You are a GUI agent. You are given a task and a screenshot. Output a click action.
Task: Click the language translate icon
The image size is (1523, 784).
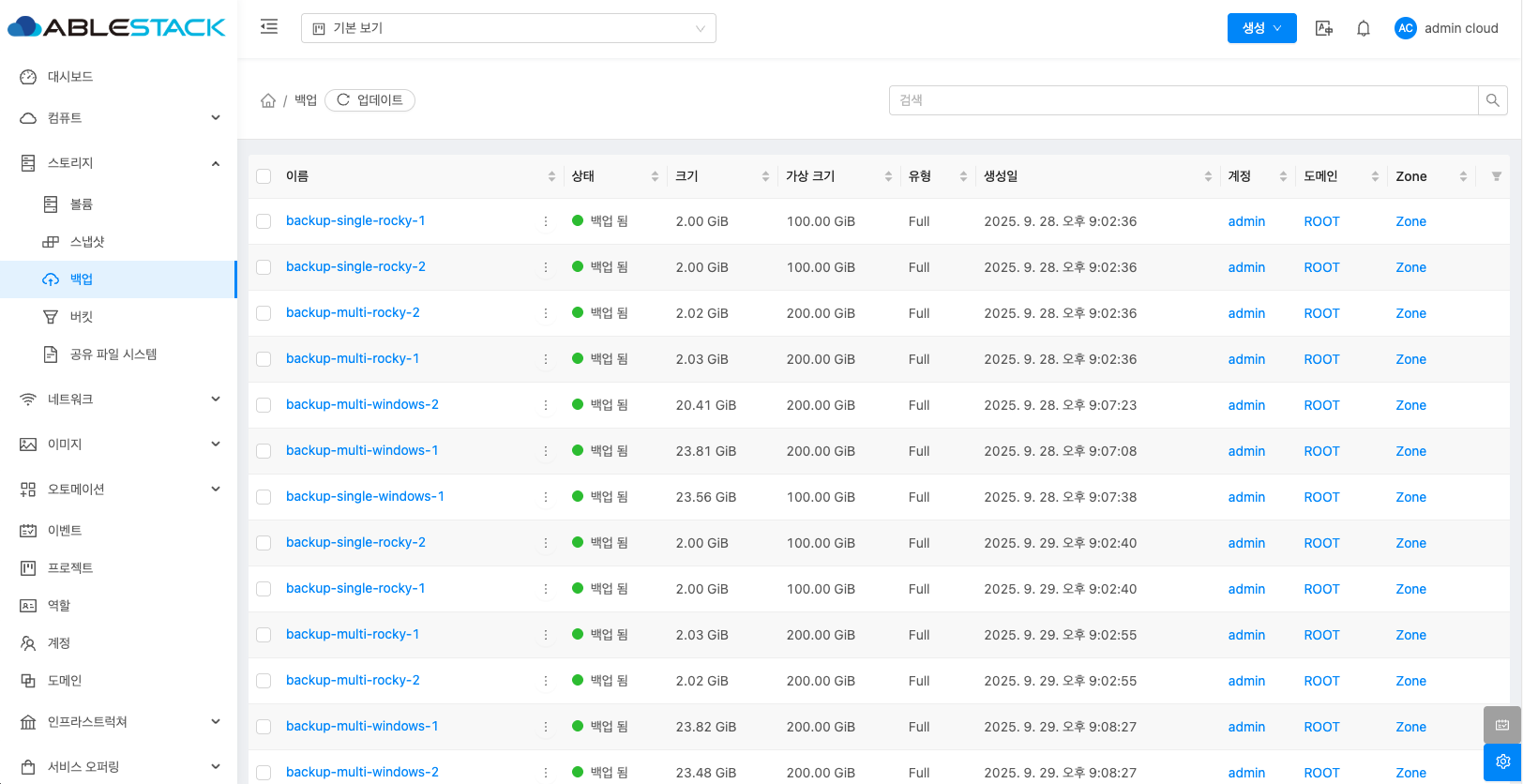coord(1323,28)
